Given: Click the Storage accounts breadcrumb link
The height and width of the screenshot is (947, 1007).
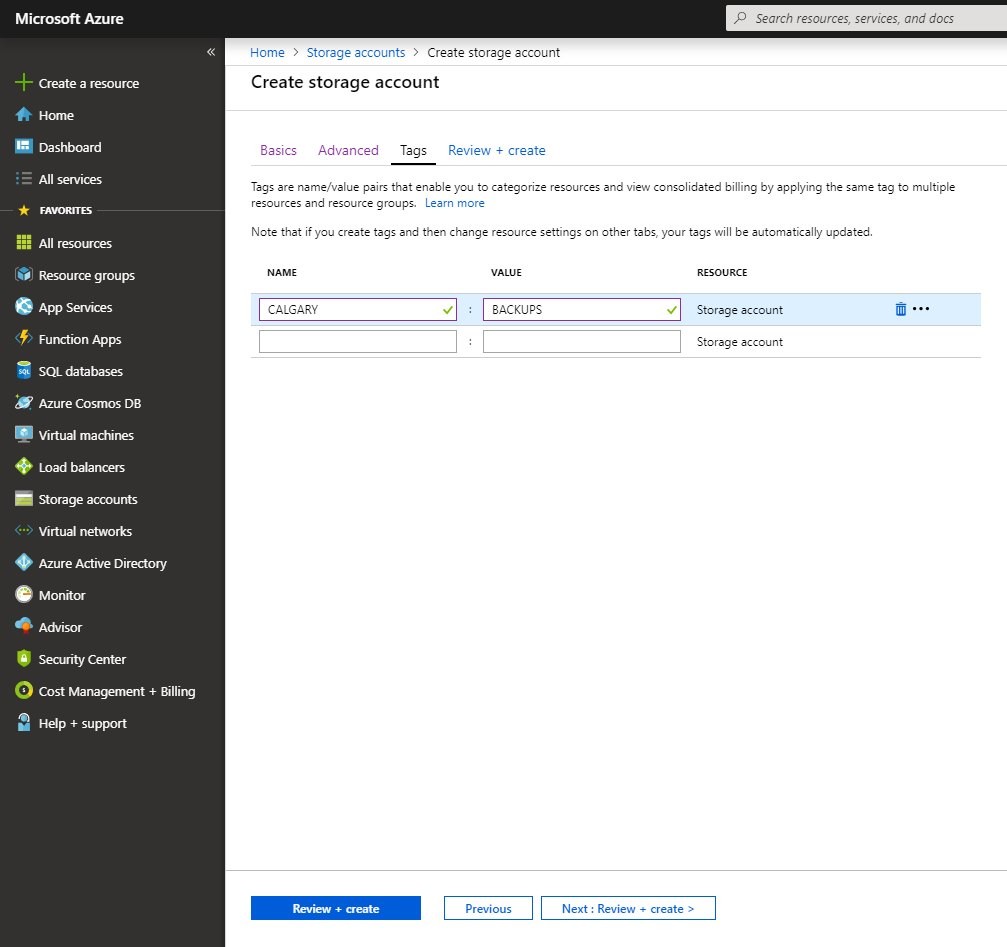Looking at the screenshot, I should tap(355, 52).
